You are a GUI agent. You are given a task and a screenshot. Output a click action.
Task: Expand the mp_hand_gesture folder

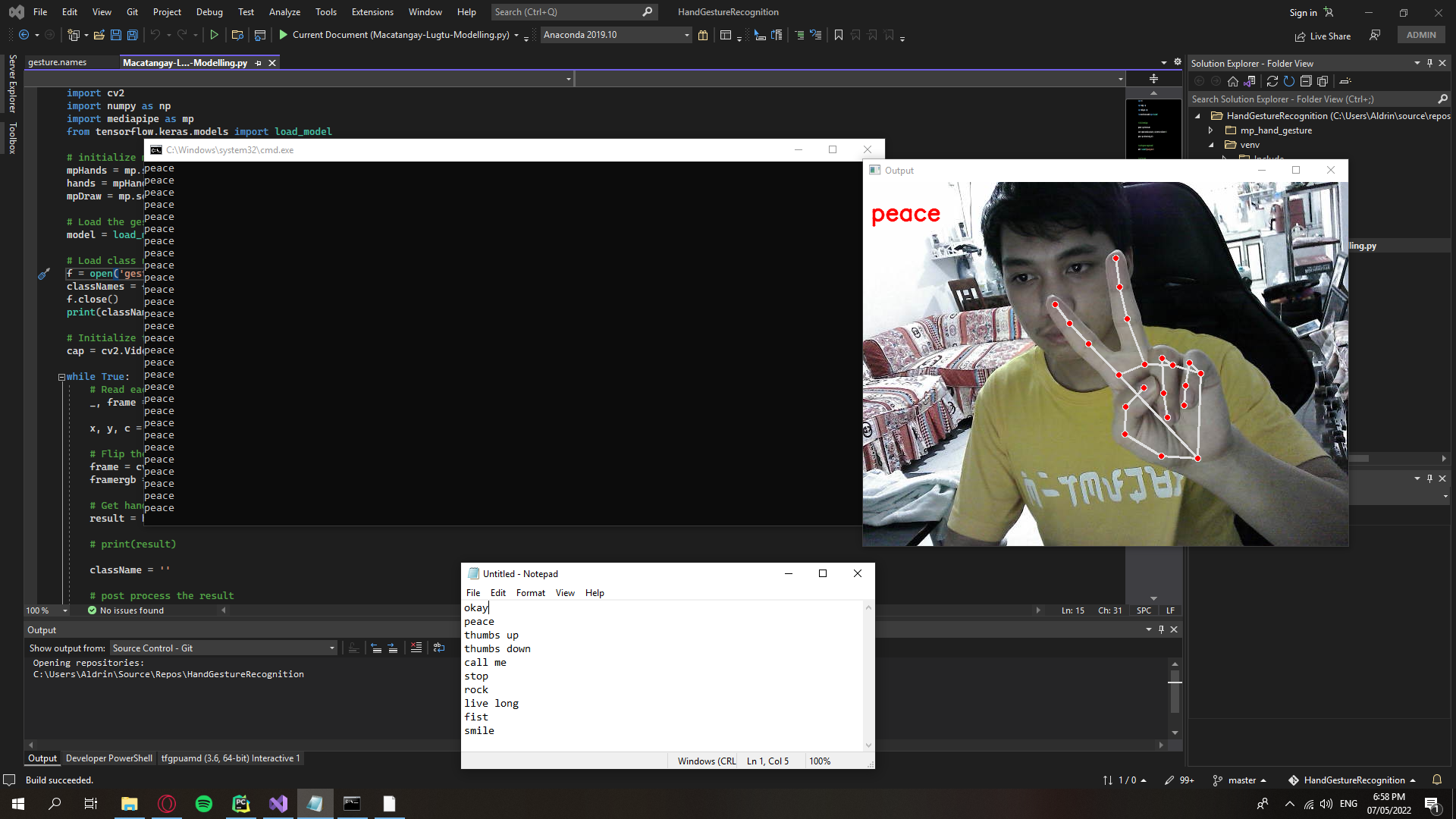point(1211,130)
